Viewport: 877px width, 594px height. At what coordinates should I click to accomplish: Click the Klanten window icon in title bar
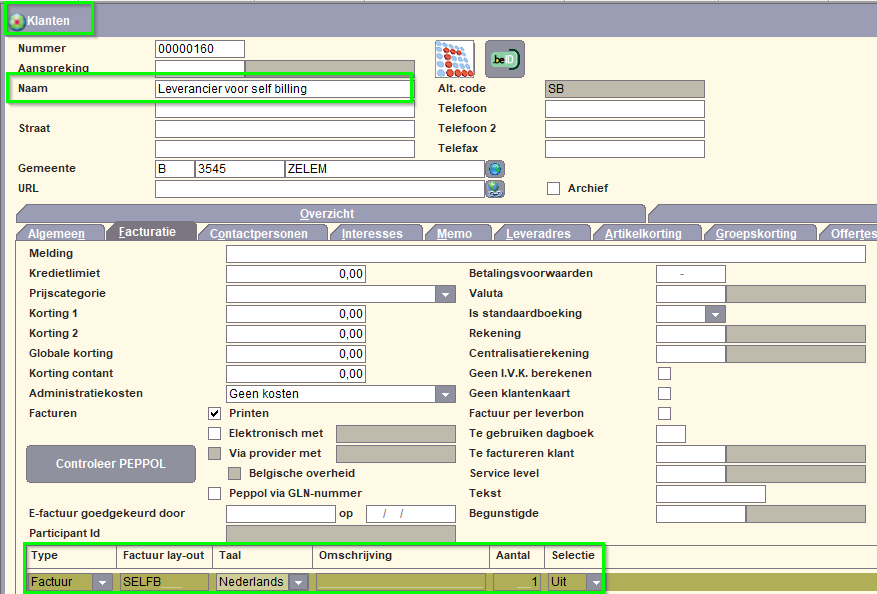coord(17,20)
